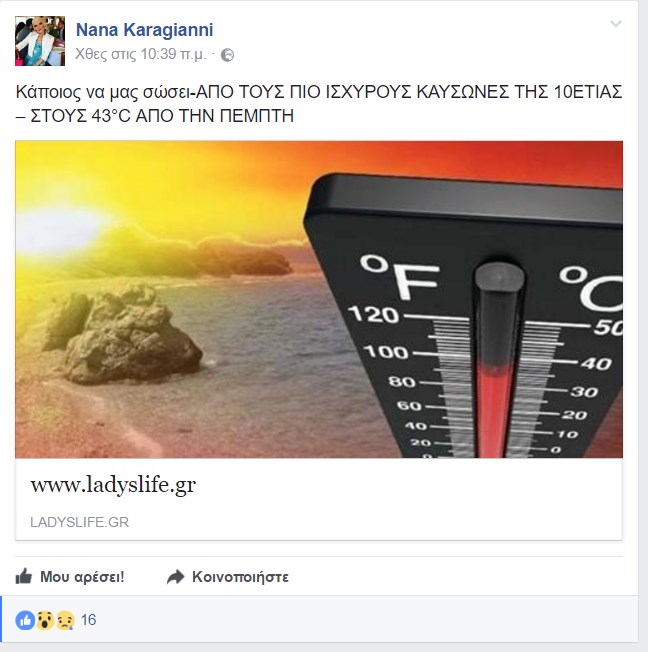Like the post via Μου αρέσει! text
Viewport: 648px width, 652px height.
pyautogui.click(x=82, y=577)
